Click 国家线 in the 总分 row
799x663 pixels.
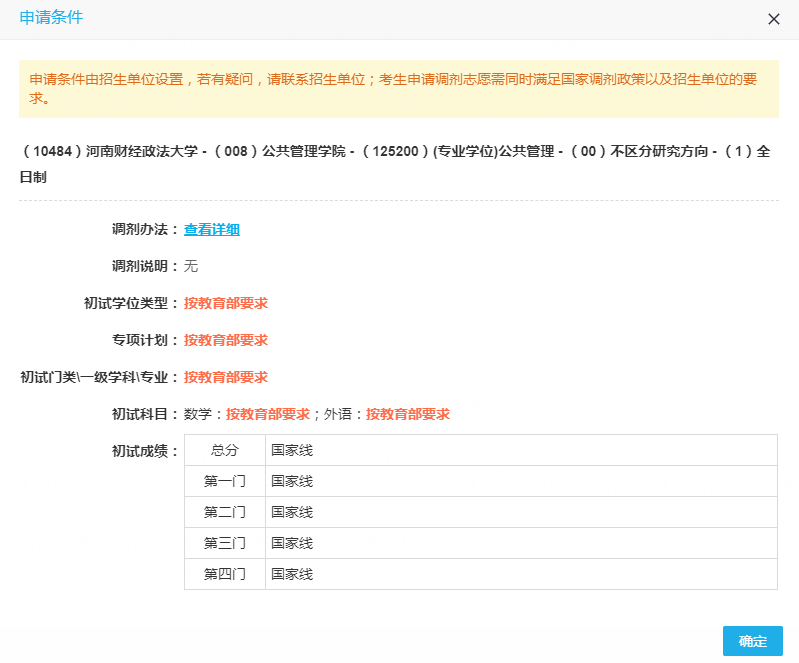pos(292,450)
